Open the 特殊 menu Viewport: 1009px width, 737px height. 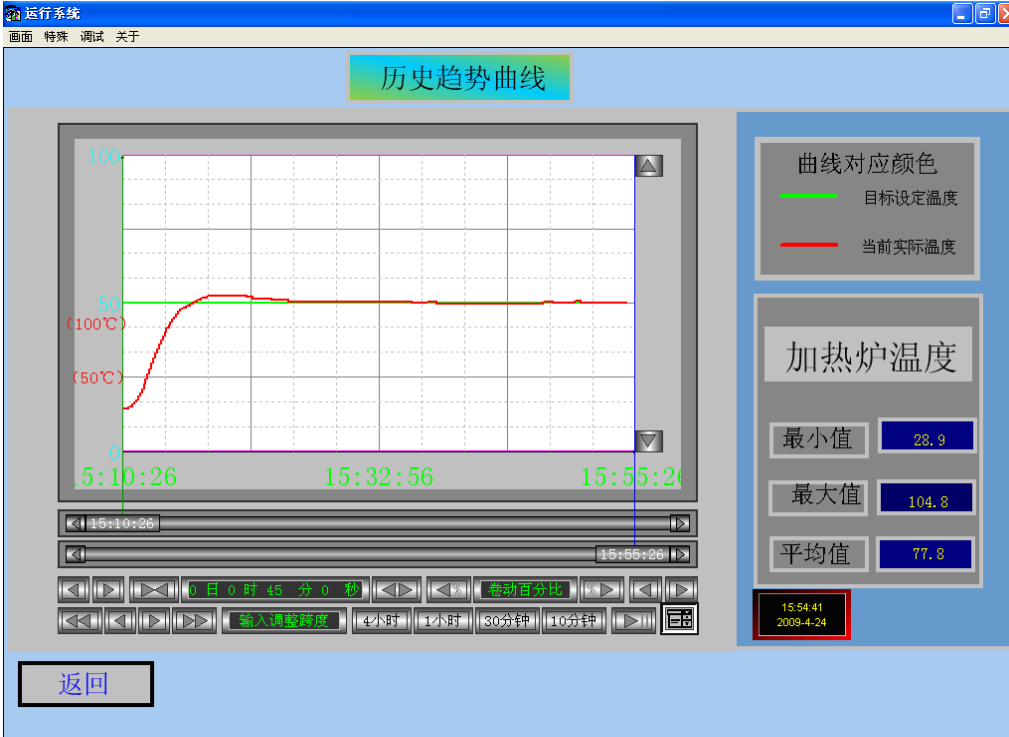click(x=56, y=37)
